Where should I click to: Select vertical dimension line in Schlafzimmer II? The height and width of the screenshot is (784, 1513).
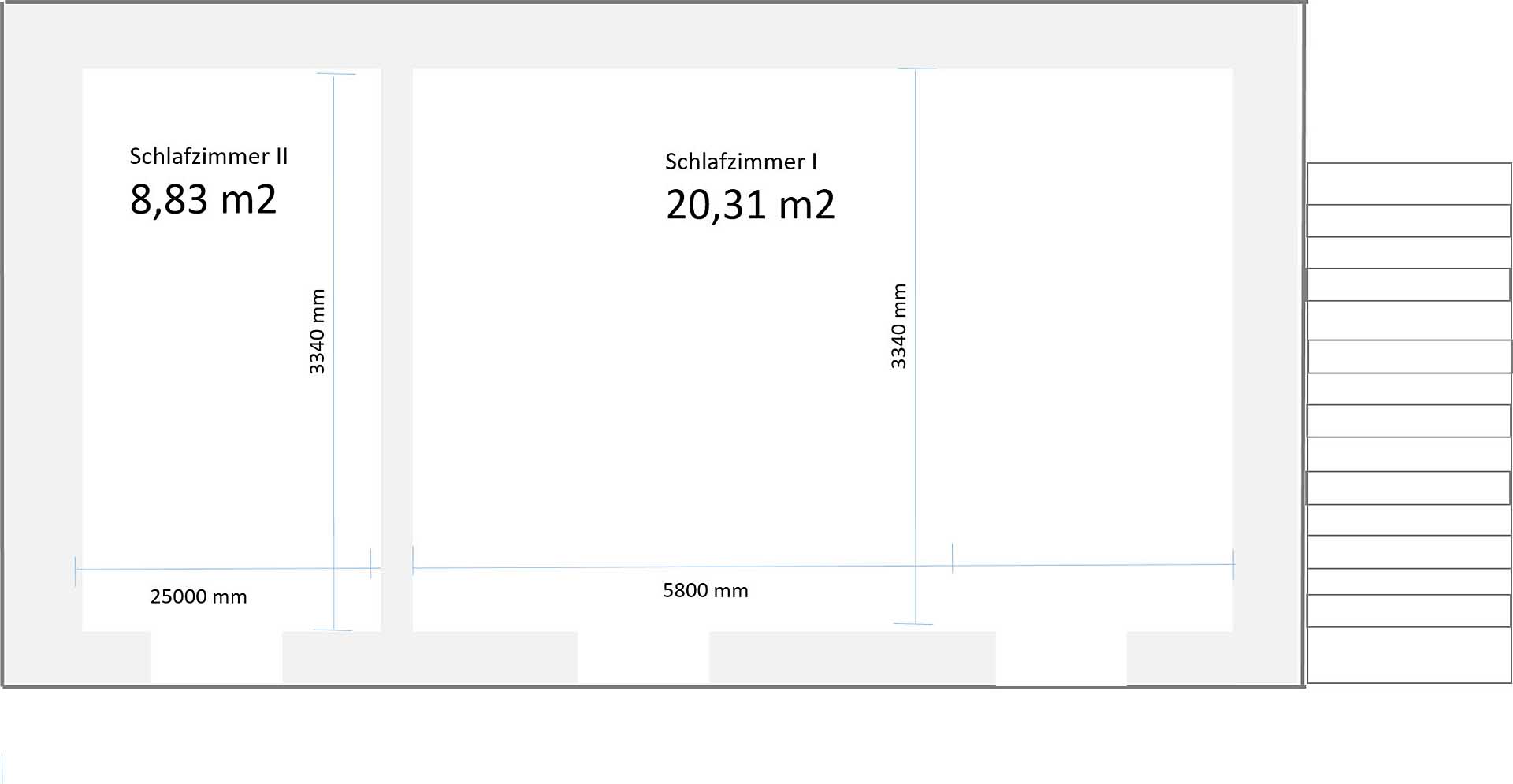333,441
